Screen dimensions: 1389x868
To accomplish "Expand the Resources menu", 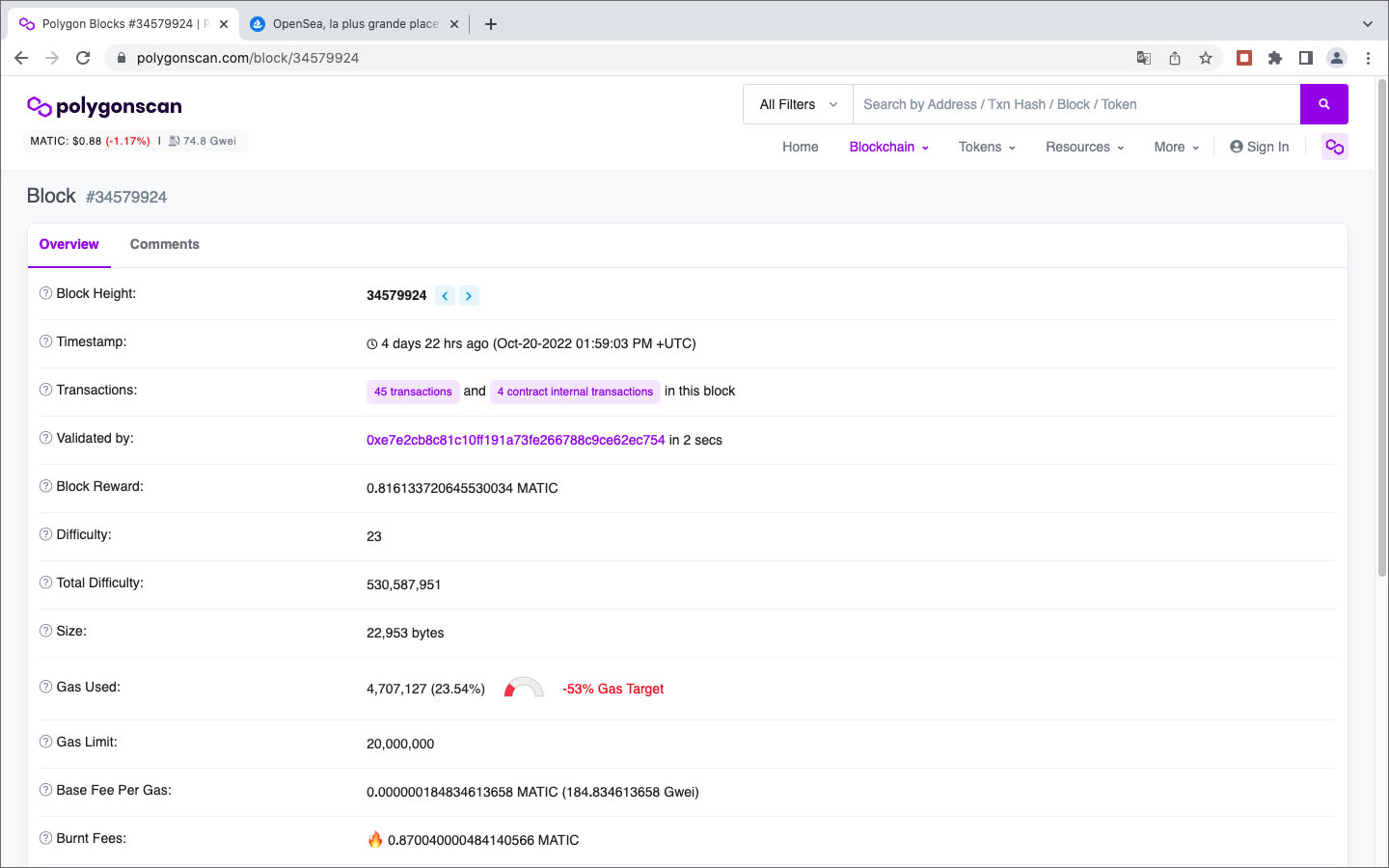I will coord(1084,147).
